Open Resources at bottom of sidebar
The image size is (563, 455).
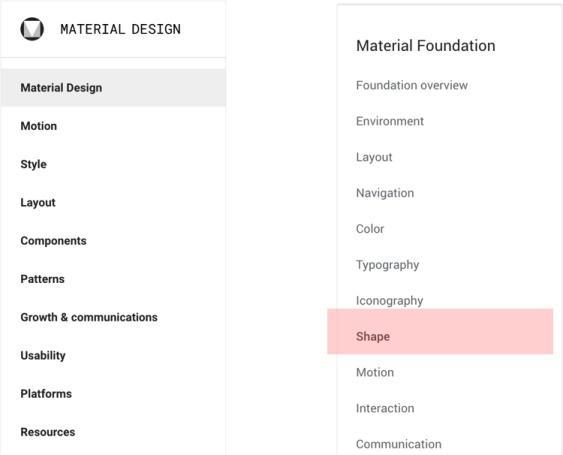pyautogui.click(x=48, y=432)
